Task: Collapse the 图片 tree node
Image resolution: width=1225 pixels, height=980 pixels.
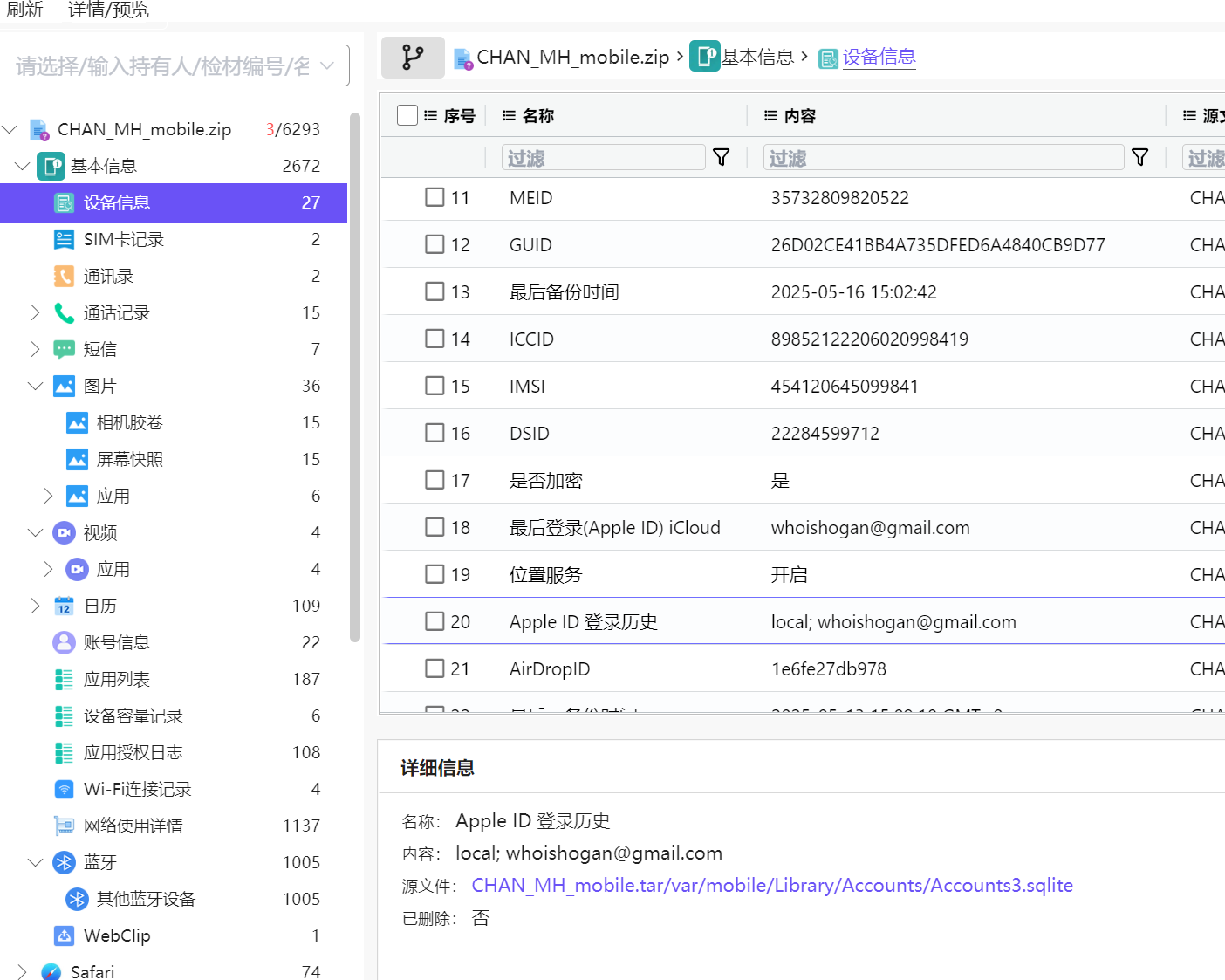Action: click(x=35, y=386)
